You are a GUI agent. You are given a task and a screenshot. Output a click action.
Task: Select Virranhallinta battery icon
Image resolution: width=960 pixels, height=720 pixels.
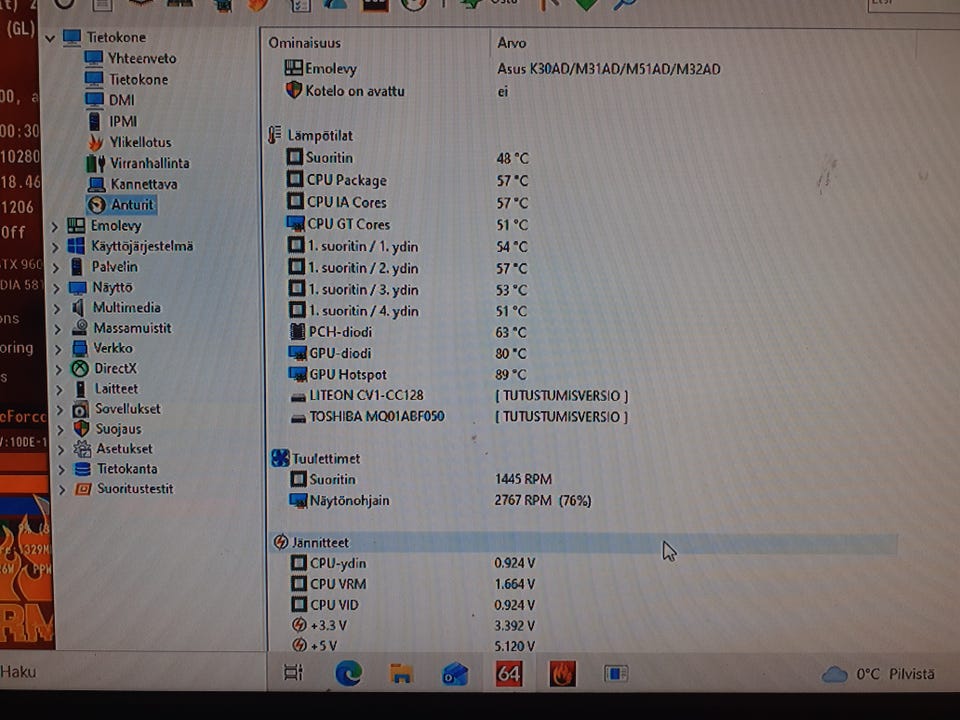pyautogui.click(x=95, y=163)
